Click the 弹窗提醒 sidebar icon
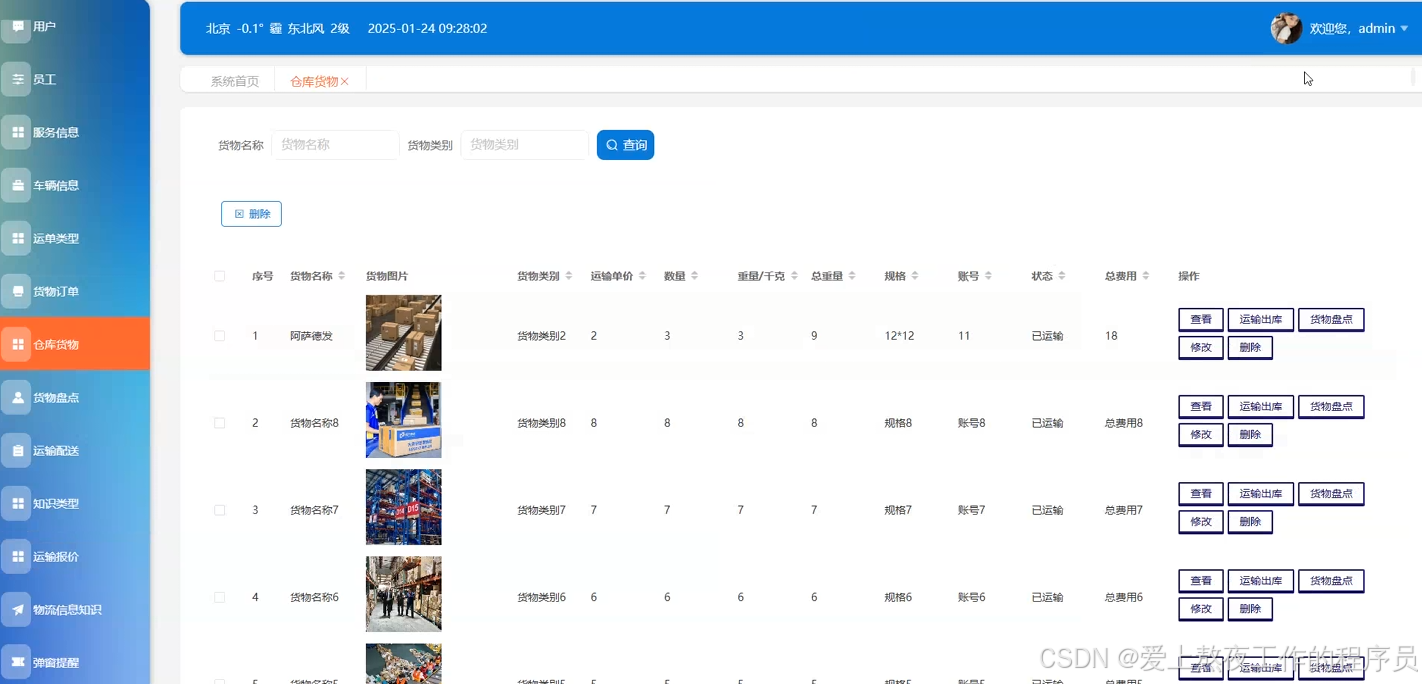This screenshot has height=684, width=1422. [17, 662]
